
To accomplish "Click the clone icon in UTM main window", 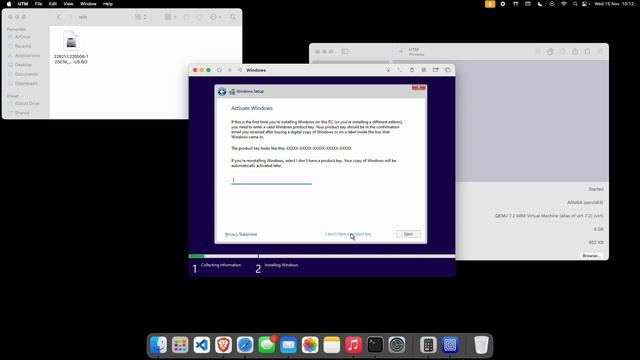I will (x=550, y=51).
